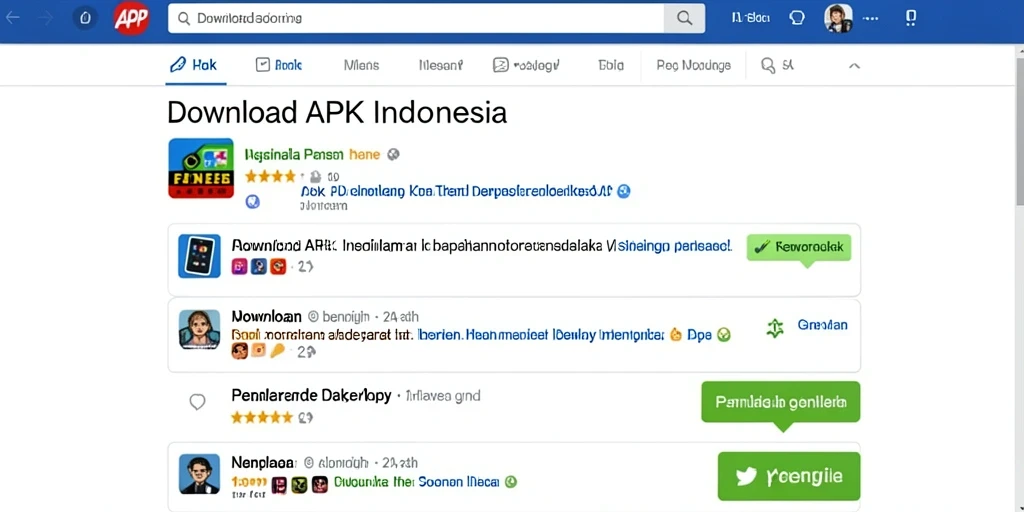Click the green Pamidada genlera button
Viewport: 1024px width, 512px height.
click(780, 402)
